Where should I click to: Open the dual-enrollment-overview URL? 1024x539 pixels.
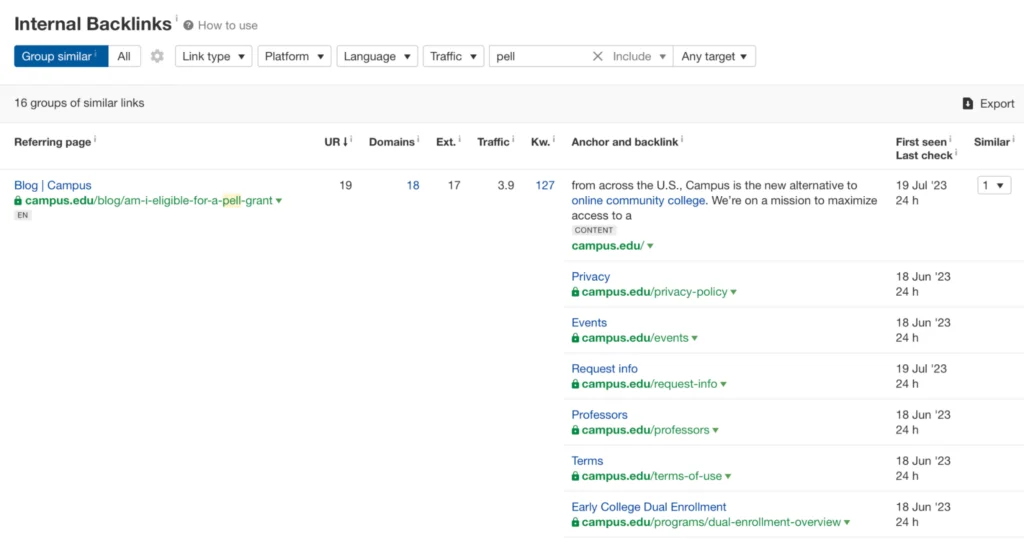(x=711, y=522)
